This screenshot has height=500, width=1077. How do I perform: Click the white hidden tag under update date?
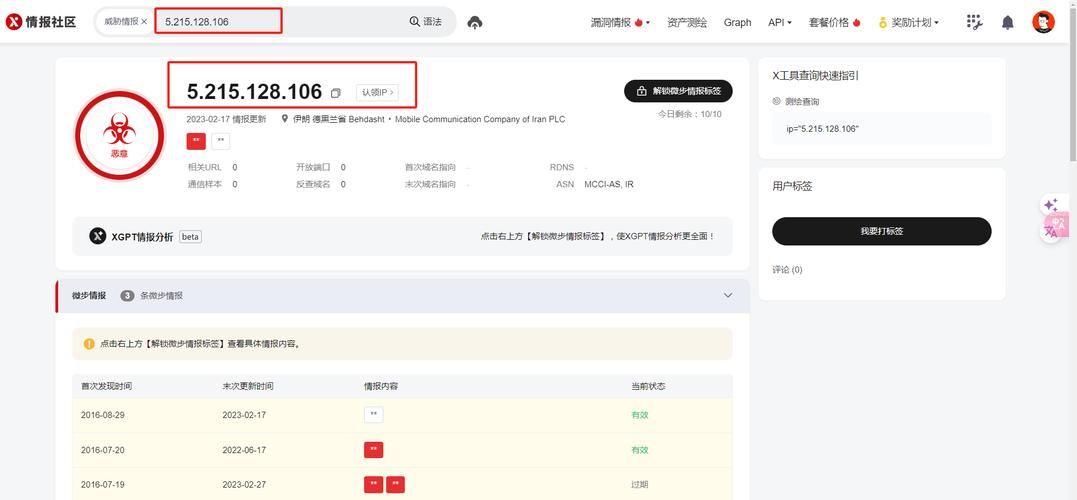point(220,141)
